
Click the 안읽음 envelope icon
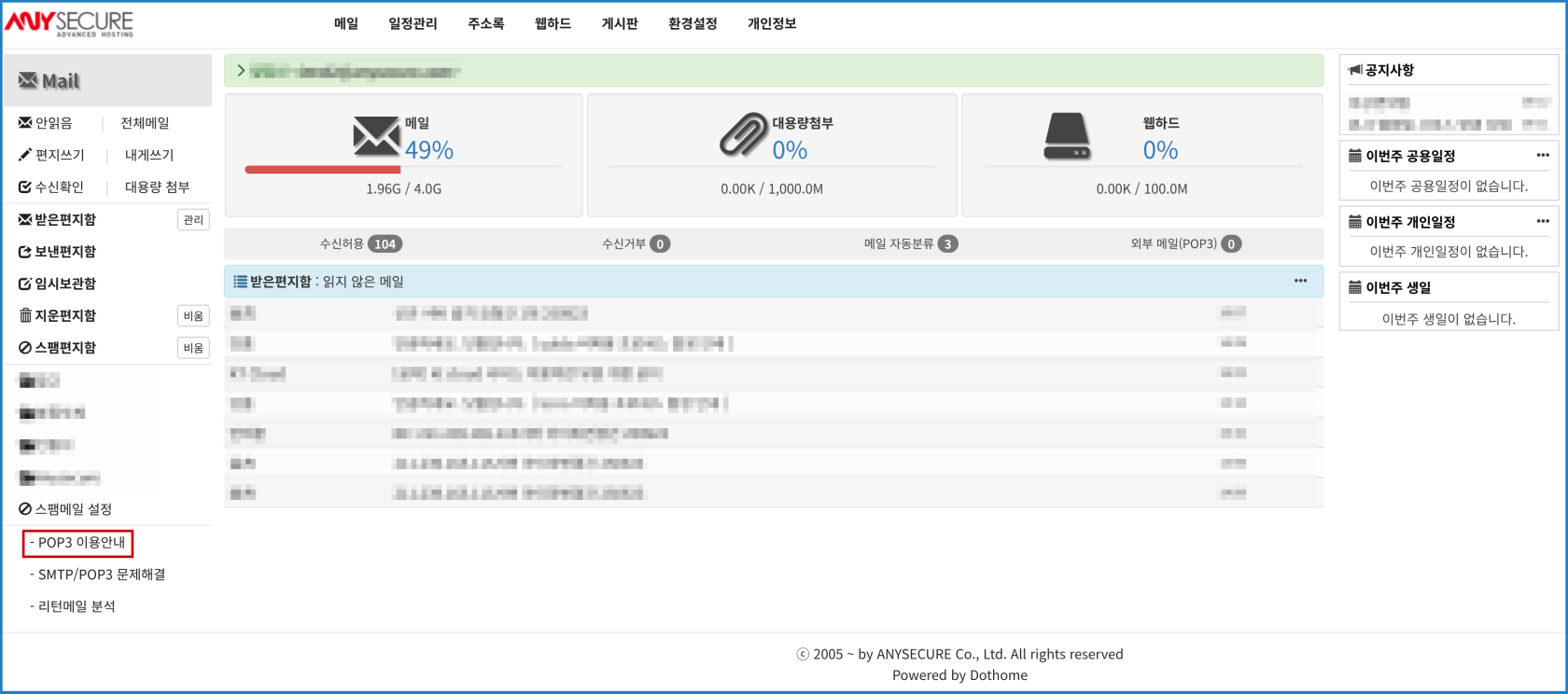pos(25,122)
